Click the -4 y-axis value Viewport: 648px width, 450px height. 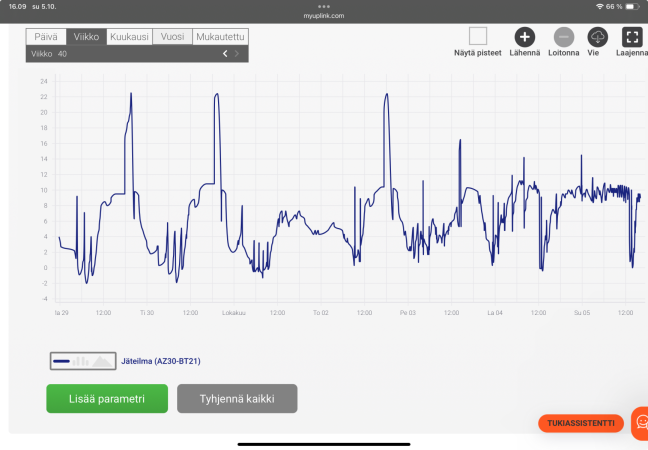click(44, 299)
